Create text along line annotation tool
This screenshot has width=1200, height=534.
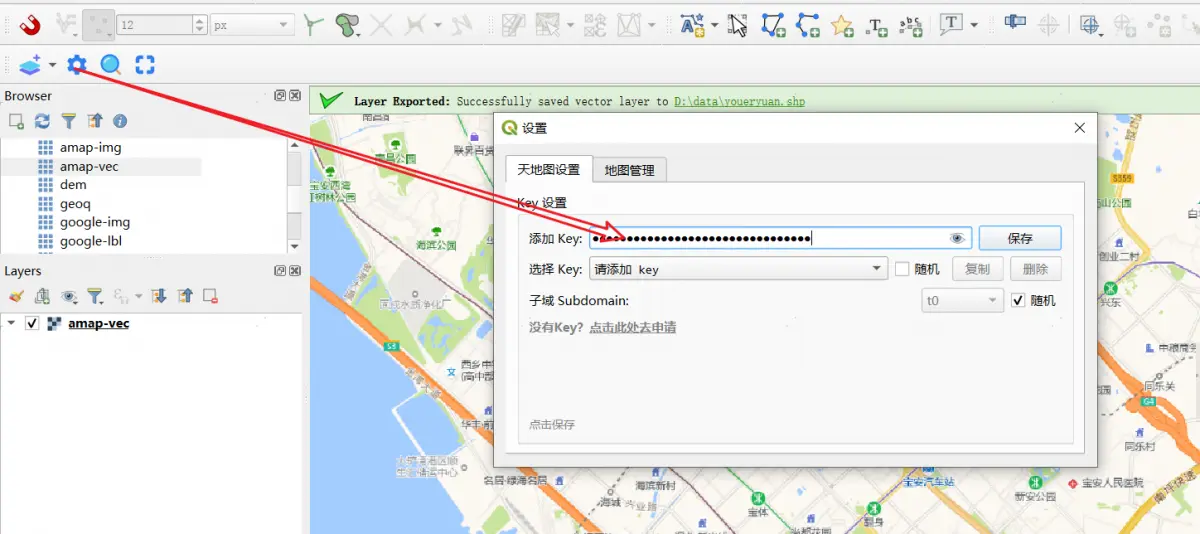pos(910,24)
